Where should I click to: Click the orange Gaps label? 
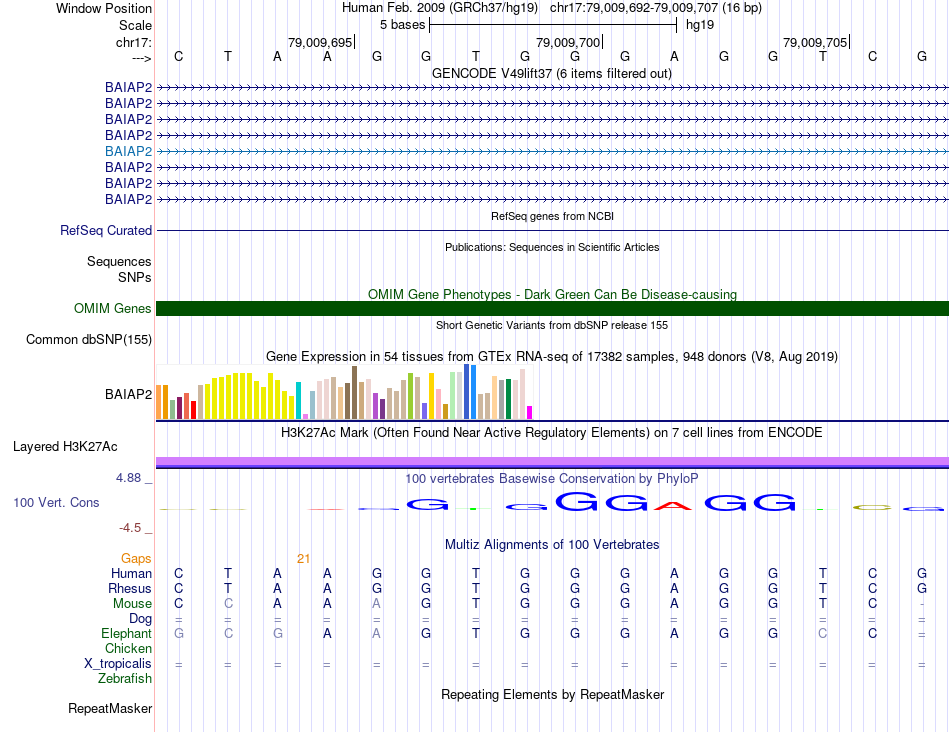[136, 559]
